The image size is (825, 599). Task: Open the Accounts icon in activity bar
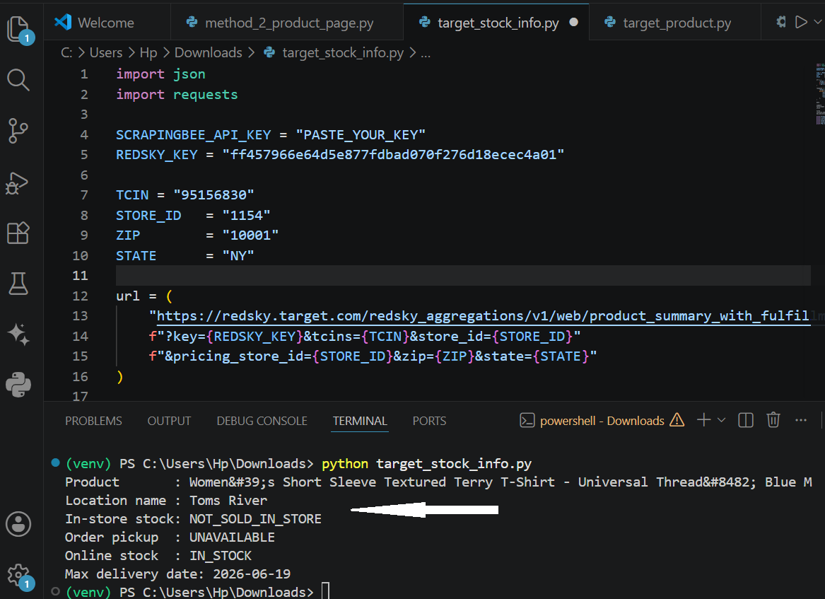pos(18,524)
